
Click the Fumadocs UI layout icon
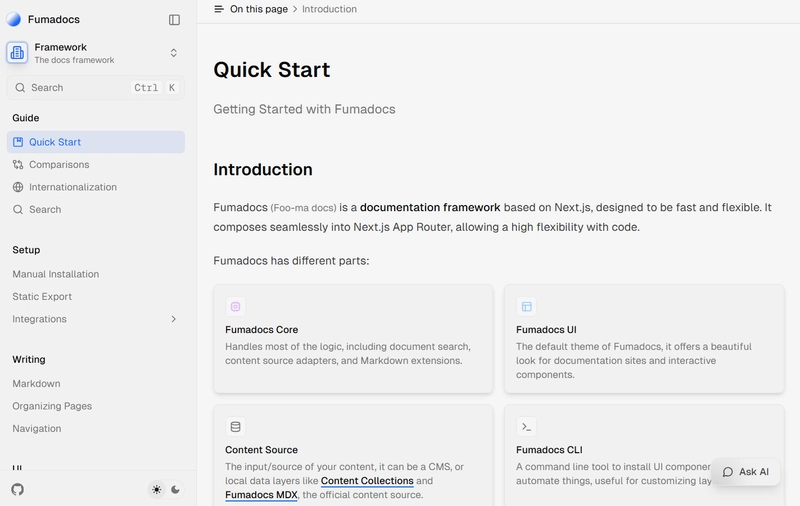pos(526,307)
